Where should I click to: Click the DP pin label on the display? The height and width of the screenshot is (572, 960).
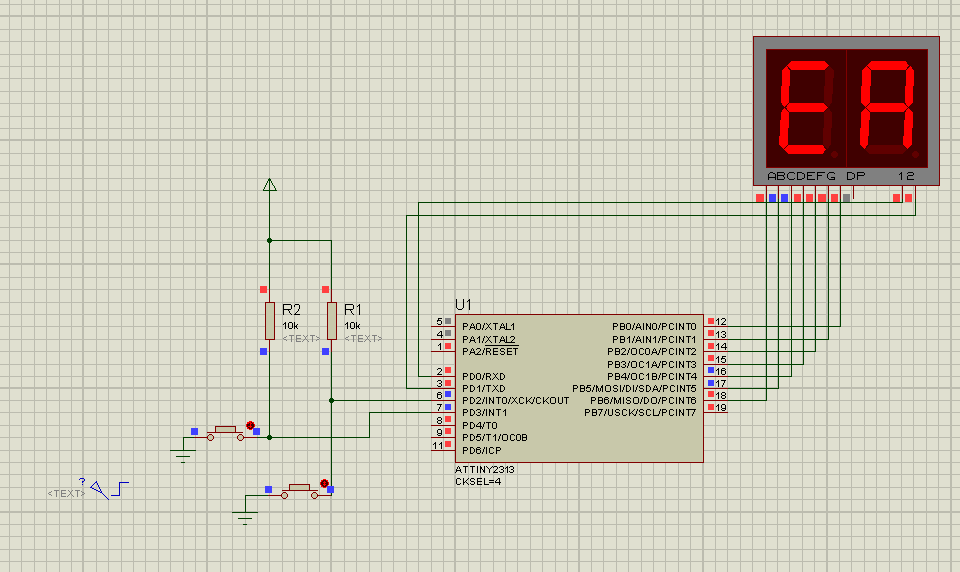click(x=855, y=177)
